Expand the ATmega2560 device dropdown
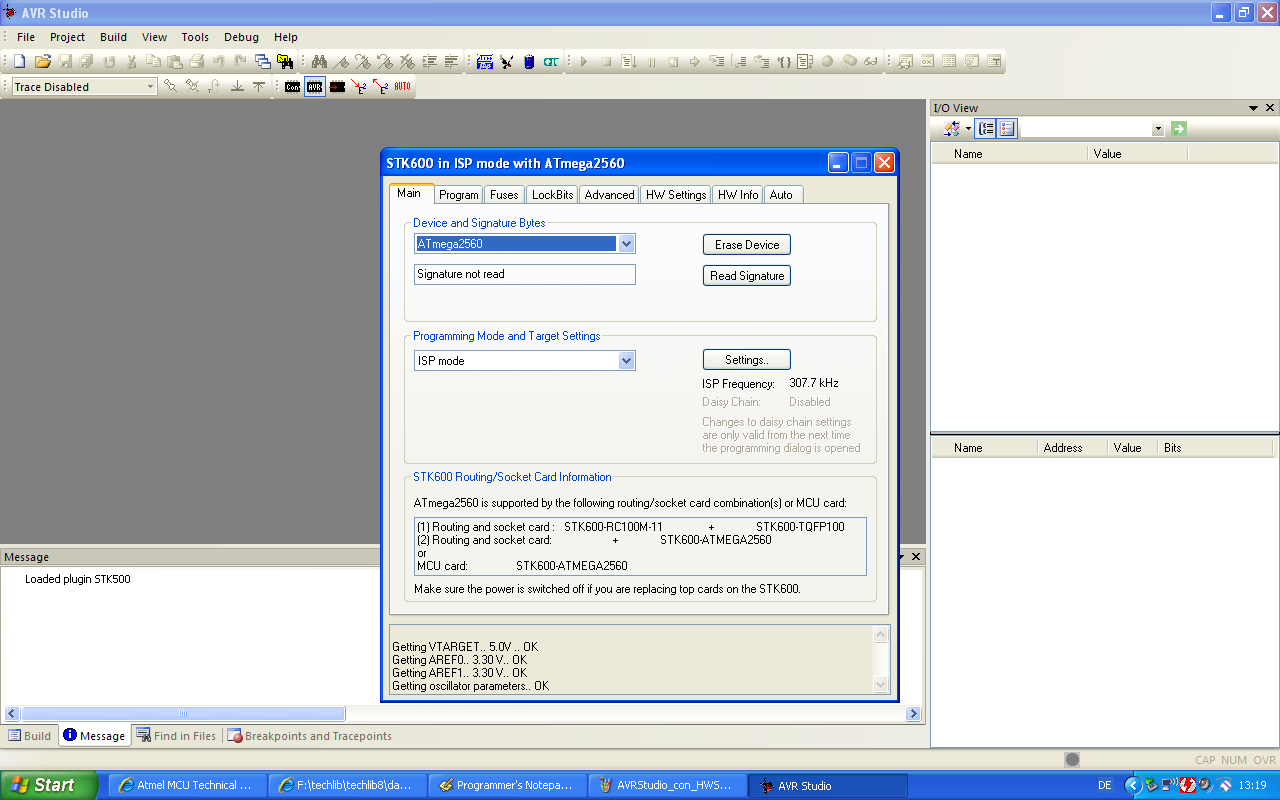 coord(626,244)
